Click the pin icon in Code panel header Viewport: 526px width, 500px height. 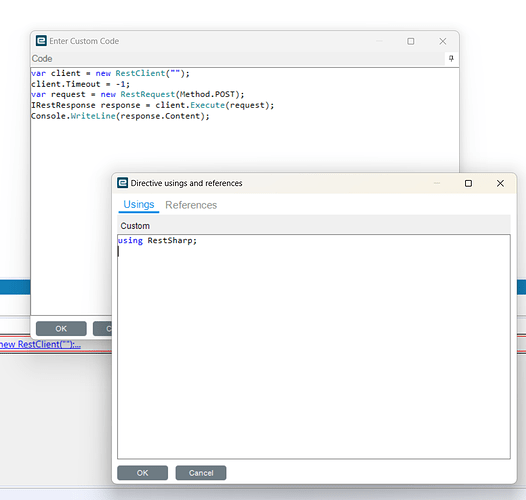click(x=451, y=58)
